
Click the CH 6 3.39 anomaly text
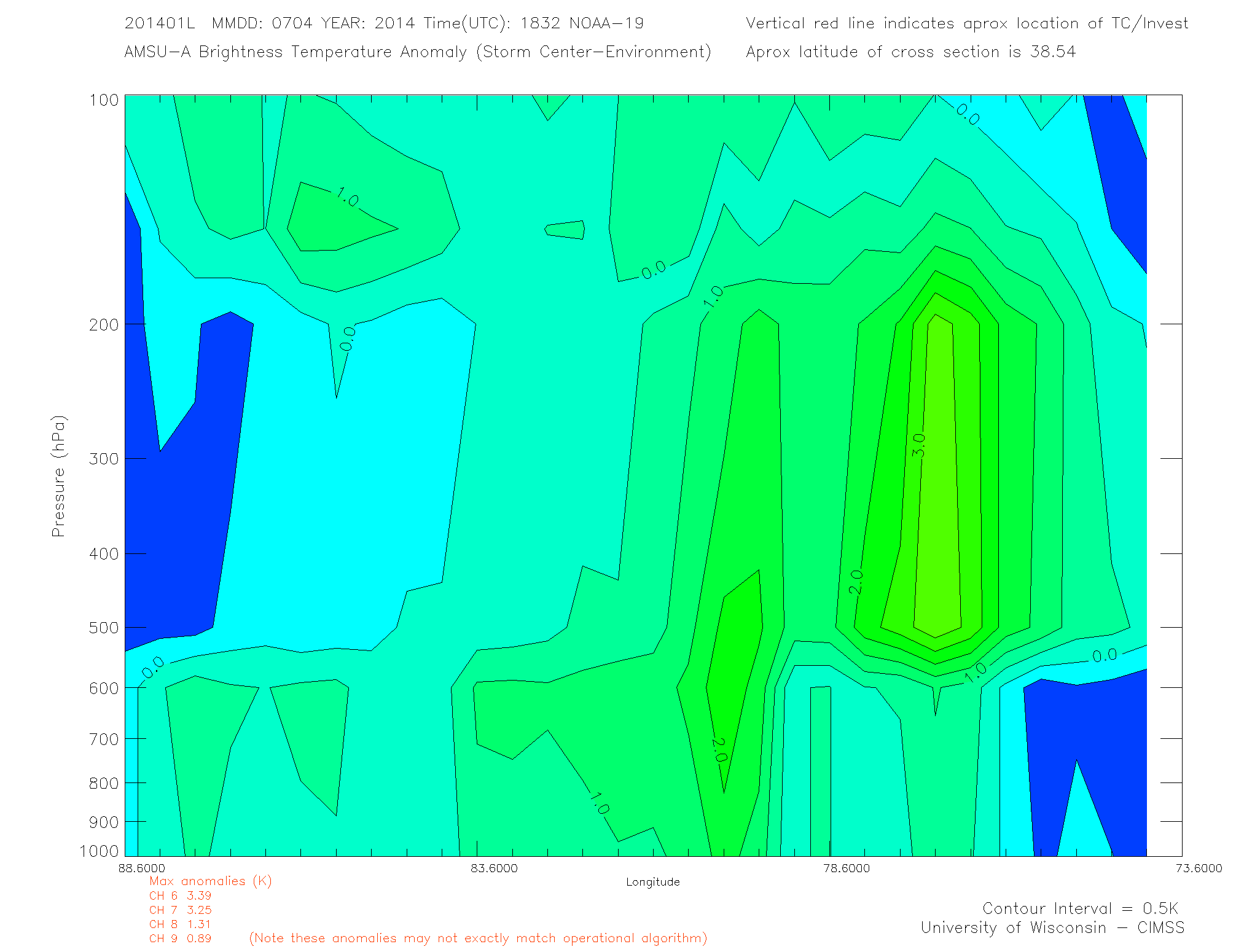coord(180,895)
